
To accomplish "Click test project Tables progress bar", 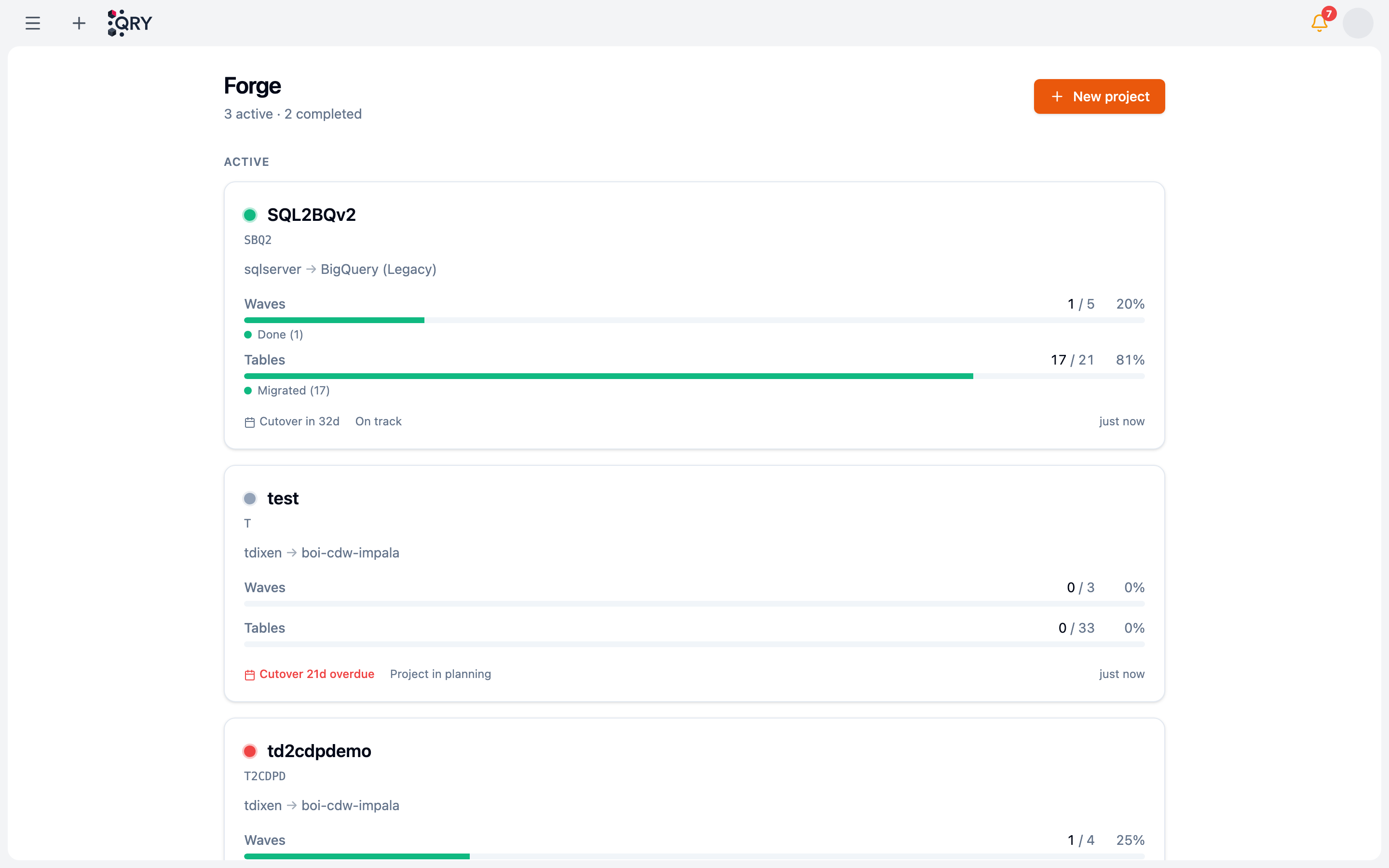I will coord(694,644).
